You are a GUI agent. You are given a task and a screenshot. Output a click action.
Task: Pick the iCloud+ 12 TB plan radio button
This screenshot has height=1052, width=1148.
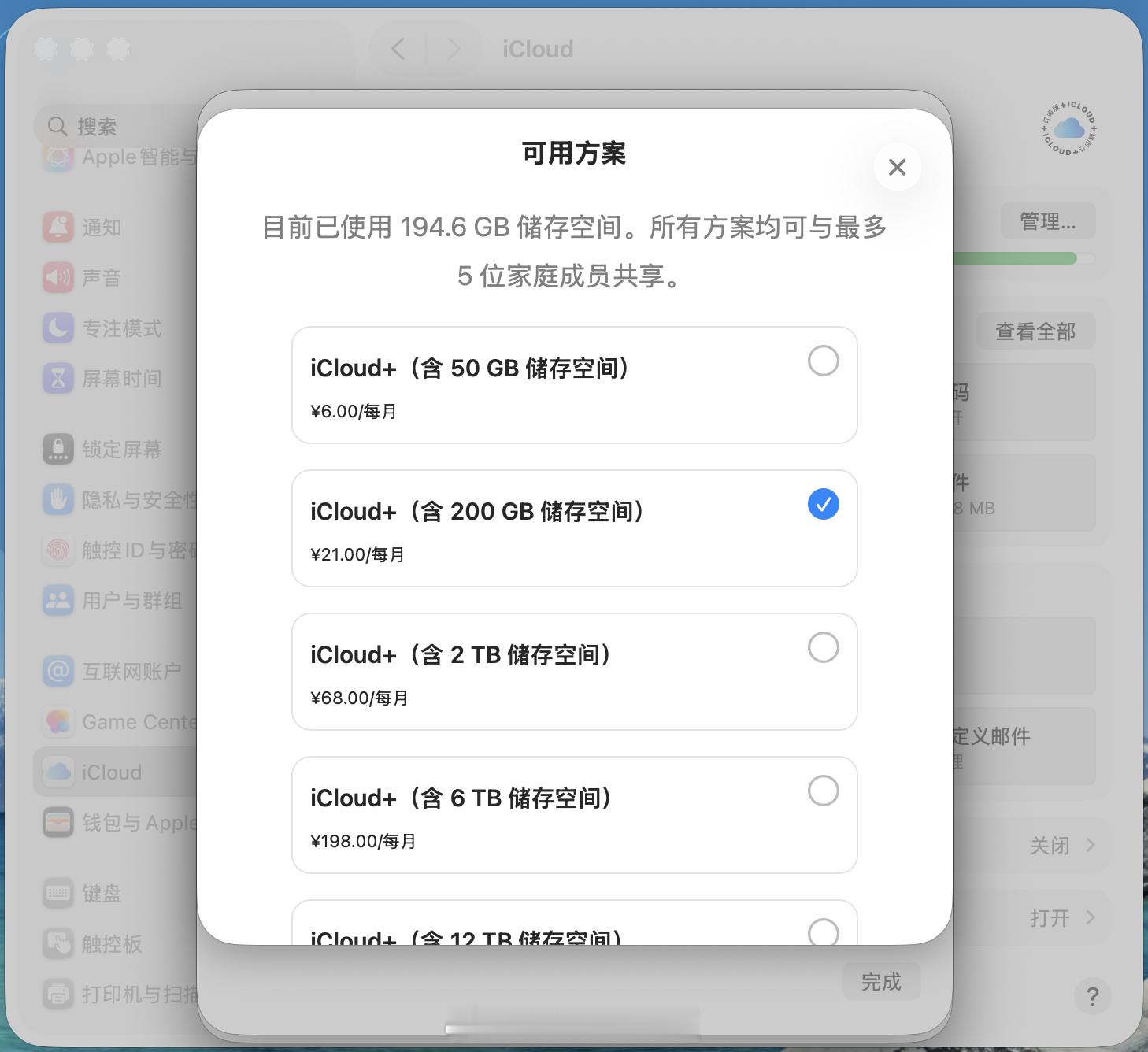click(x=823, y=932)
